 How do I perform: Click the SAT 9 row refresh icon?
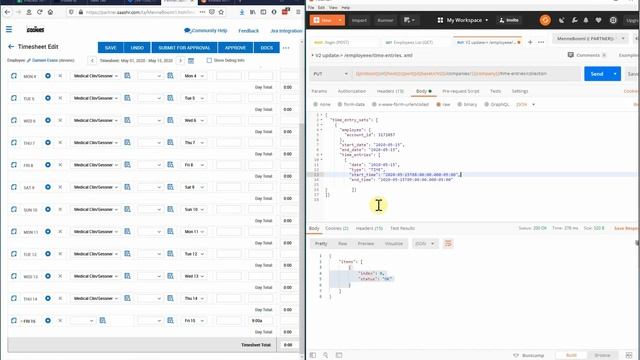[14, 187]
